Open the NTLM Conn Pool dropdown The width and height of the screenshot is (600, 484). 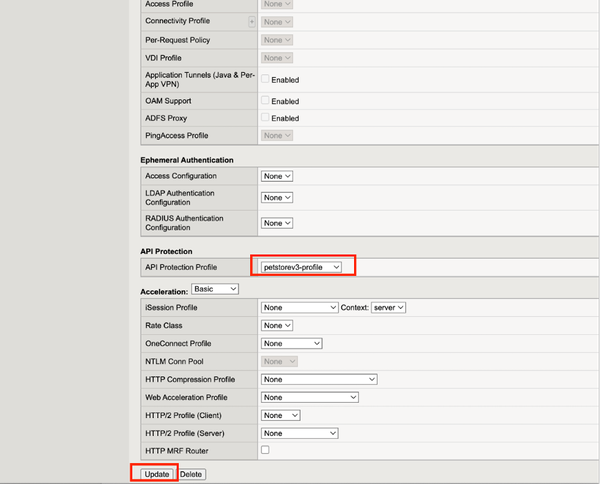pos(279,362)
